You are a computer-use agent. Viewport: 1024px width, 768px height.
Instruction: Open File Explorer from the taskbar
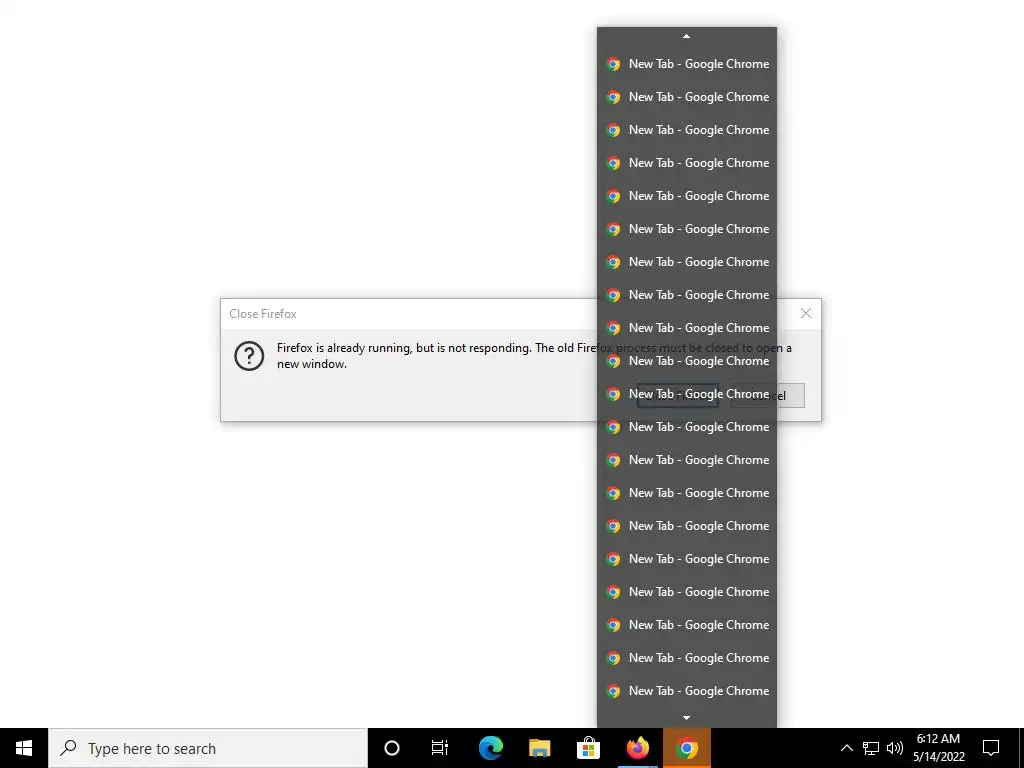(x=539, y=748)
